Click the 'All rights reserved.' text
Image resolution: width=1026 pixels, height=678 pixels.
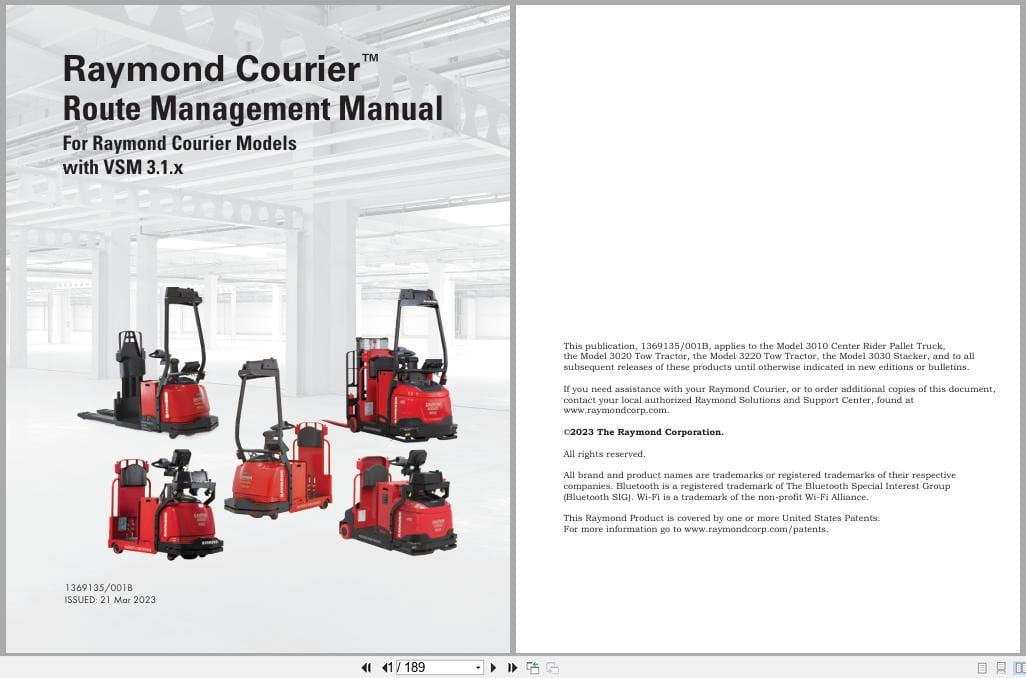point(604,454)
